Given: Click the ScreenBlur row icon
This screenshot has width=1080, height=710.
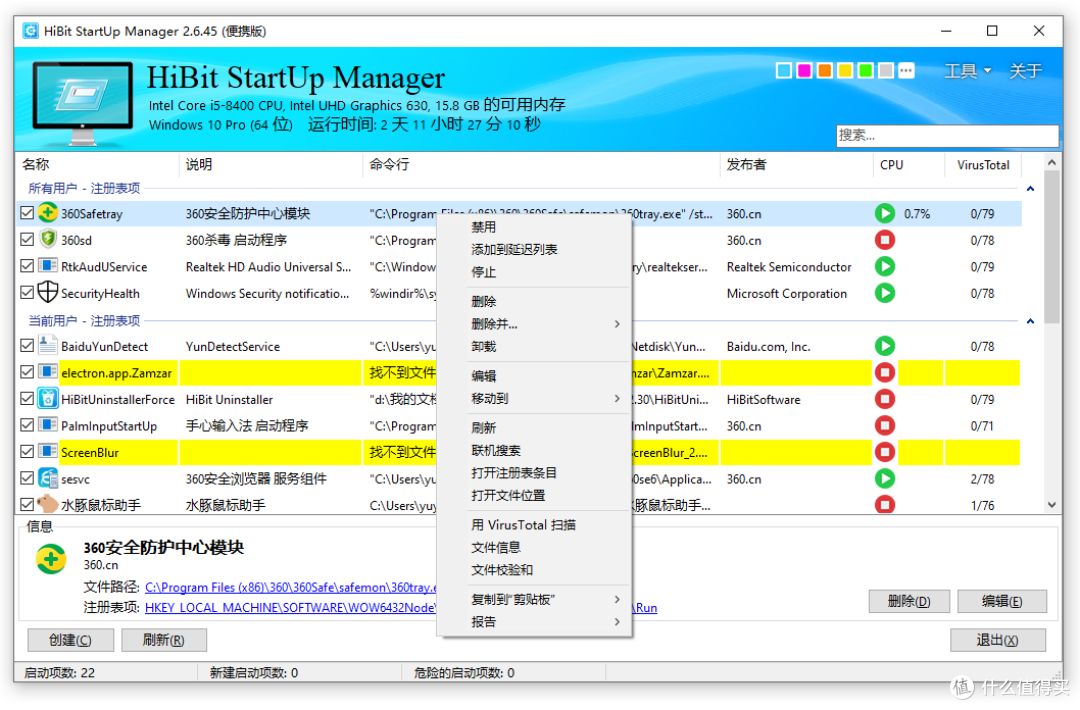Looking at the screenshot, I should pyautogui.click(x=48, y=451).
